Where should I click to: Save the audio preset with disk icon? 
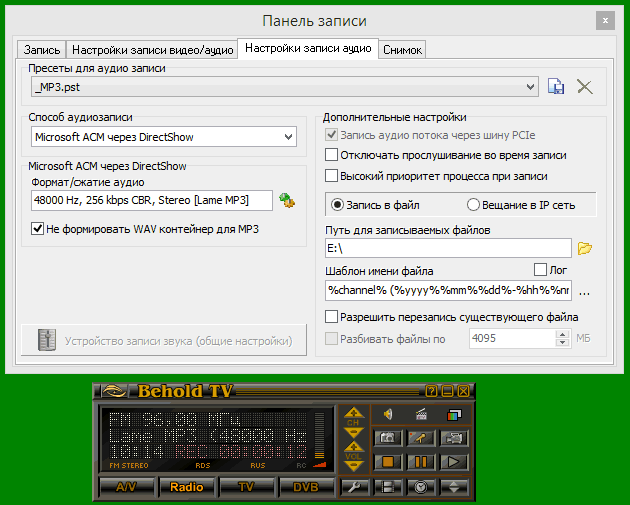[556, 86]
